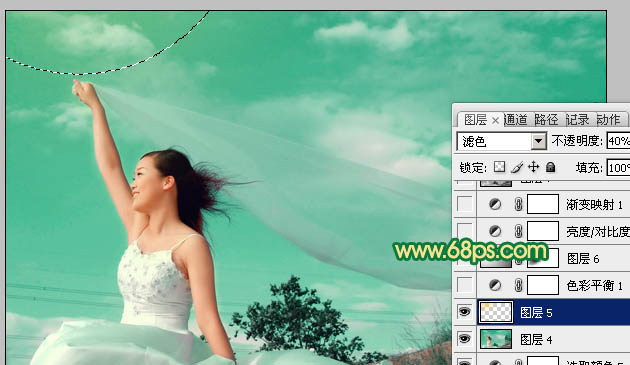630x365 pixels.
Task: Select the 图层 5 thumbnail
Action: (496, 312)
